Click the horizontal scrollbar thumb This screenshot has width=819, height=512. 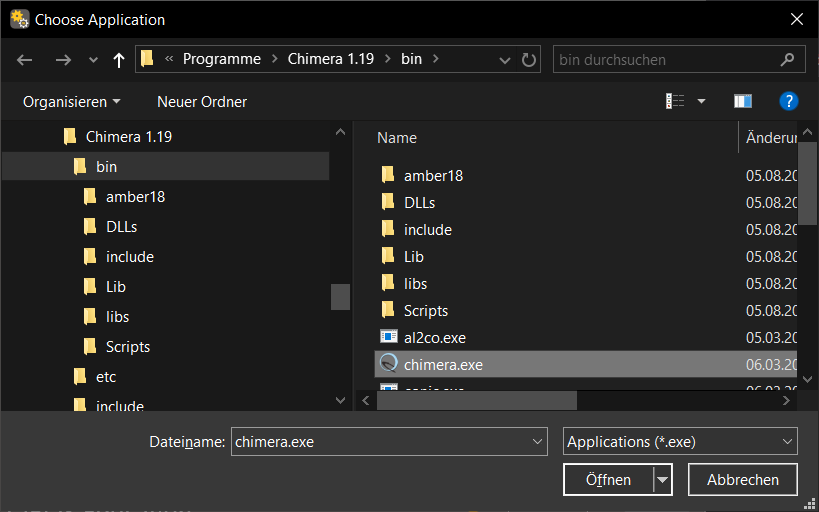point(477,401)
